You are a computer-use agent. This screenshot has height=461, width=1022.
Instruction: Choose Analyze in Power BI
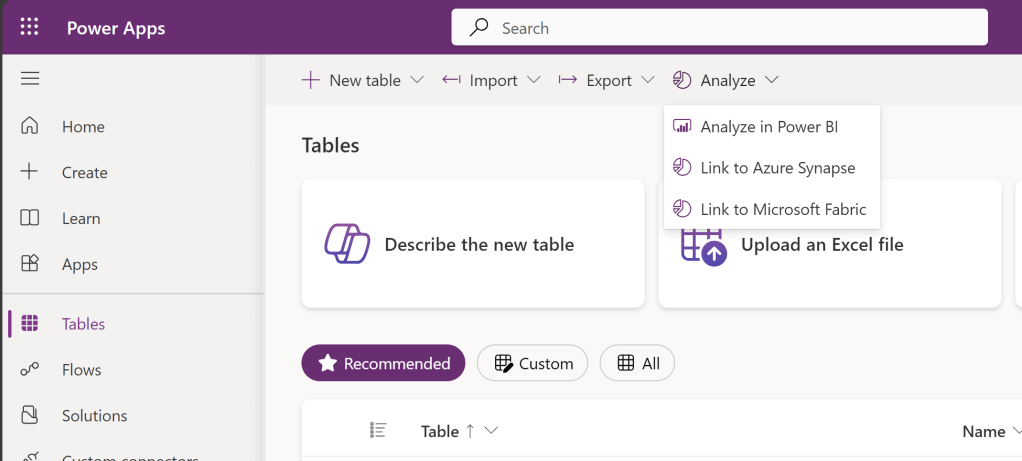point(768,127)
